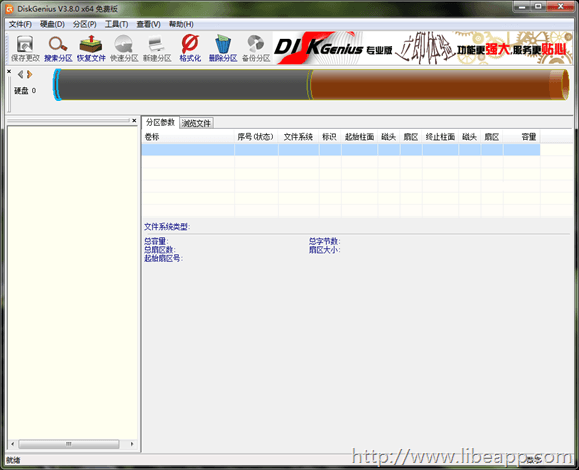Image resolution: width=579 pixels, height=470 pixels.
Task: Select the brown partition on disk bar
Action: click(438, 85)
